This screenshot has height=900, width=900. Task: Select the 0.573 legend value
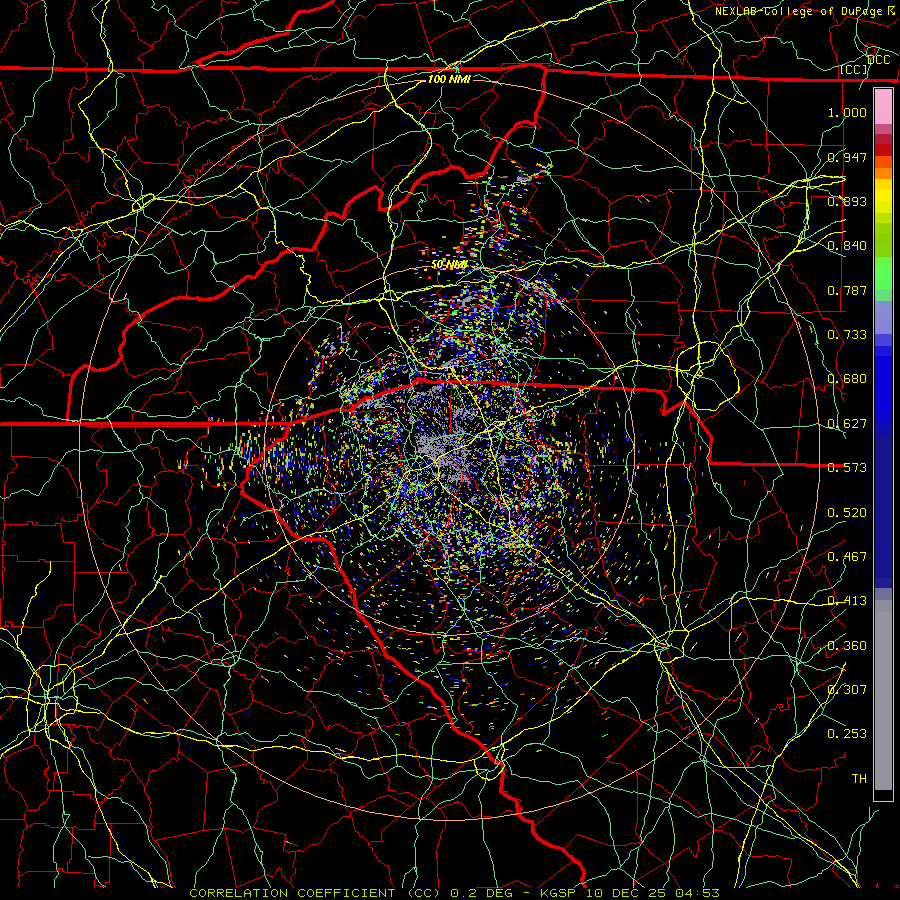[847, 468]
